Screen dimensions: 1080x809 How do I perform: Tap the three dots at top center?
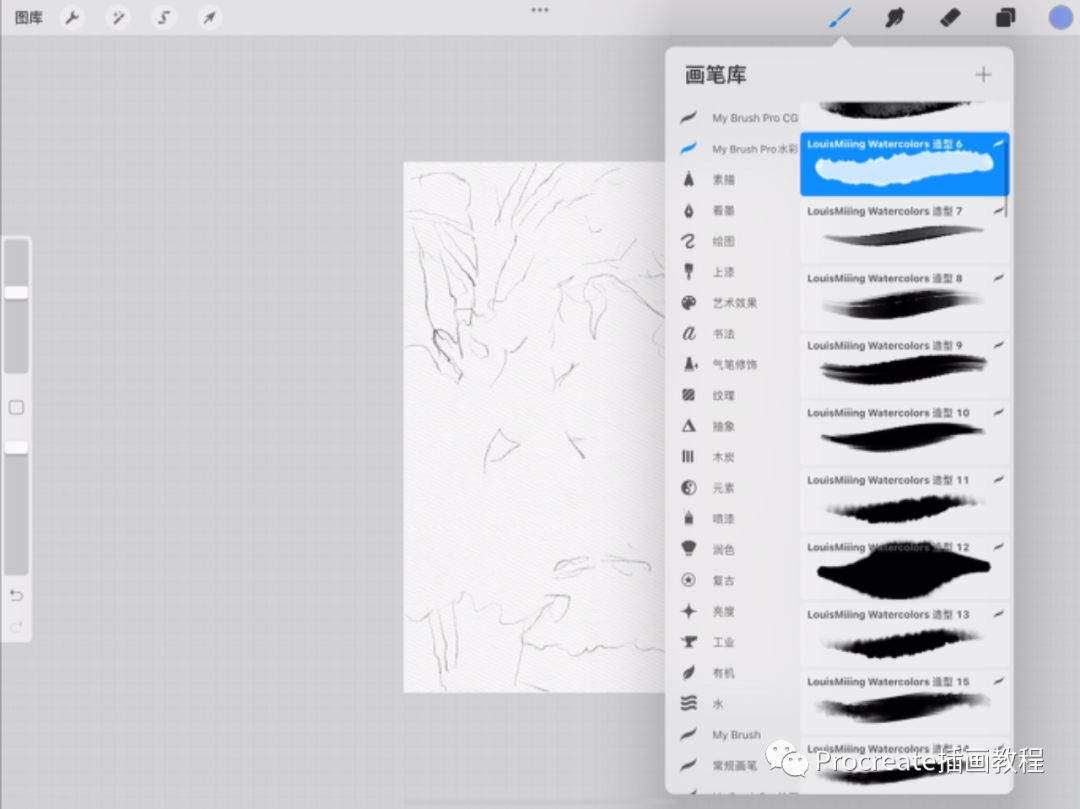tap(540, 10)
